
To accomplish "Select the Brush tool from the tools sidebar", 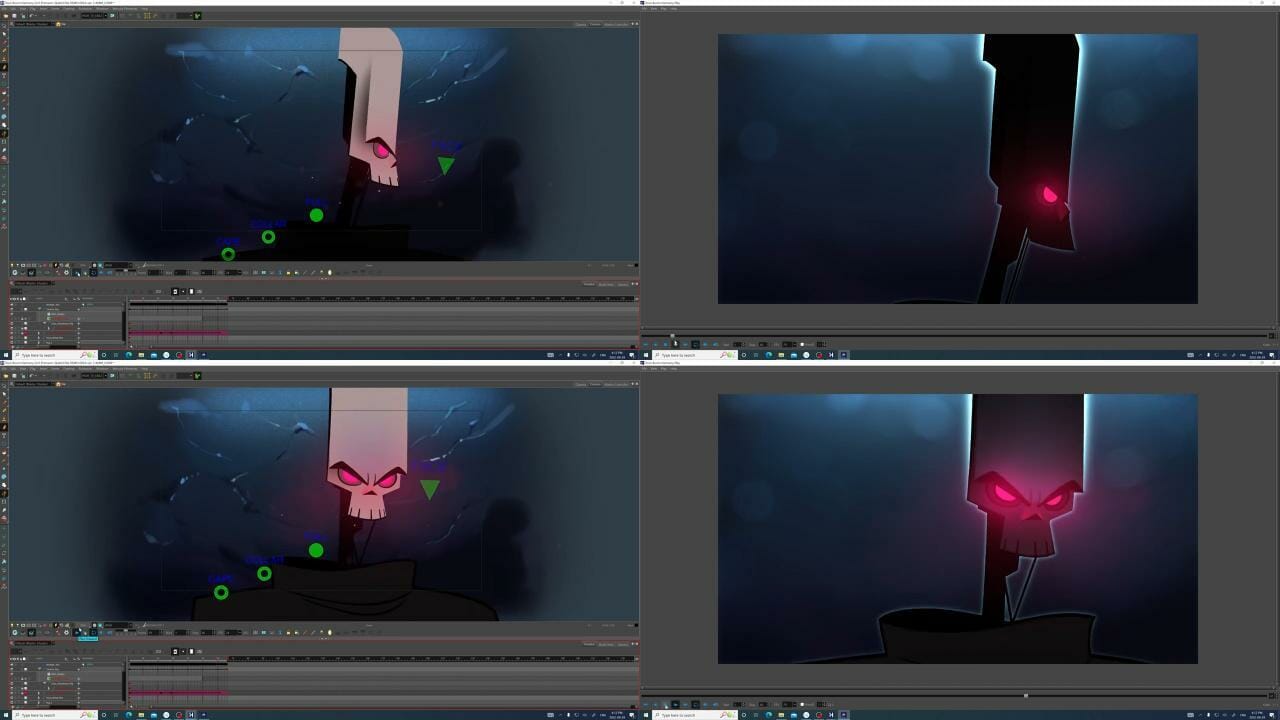I will pyautogui.click(x=6, y=68).
